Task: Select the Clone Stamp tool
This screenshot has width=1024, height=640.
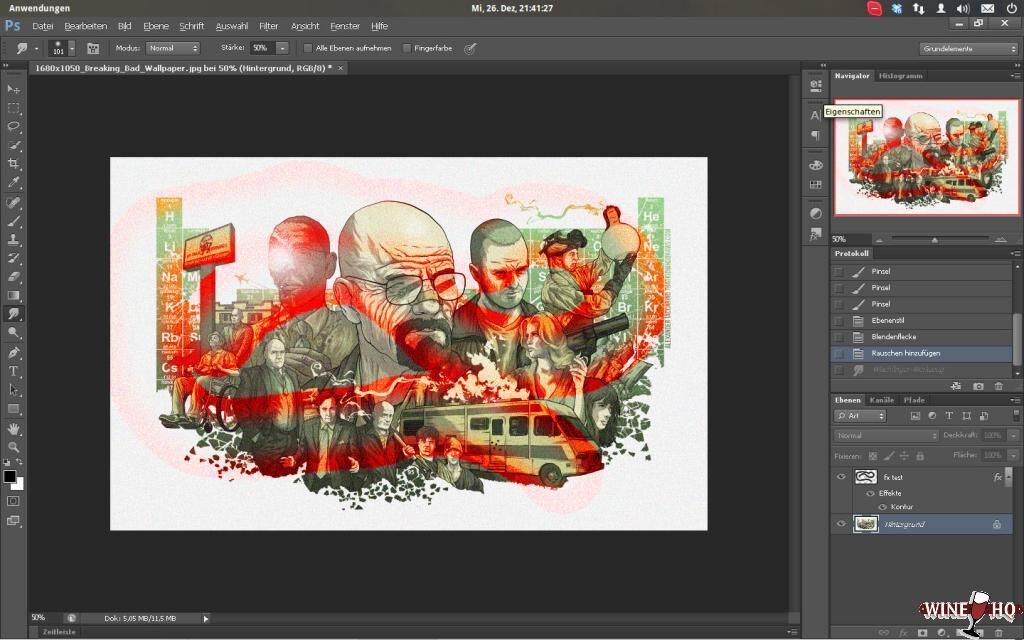Action: pos(14,240)
